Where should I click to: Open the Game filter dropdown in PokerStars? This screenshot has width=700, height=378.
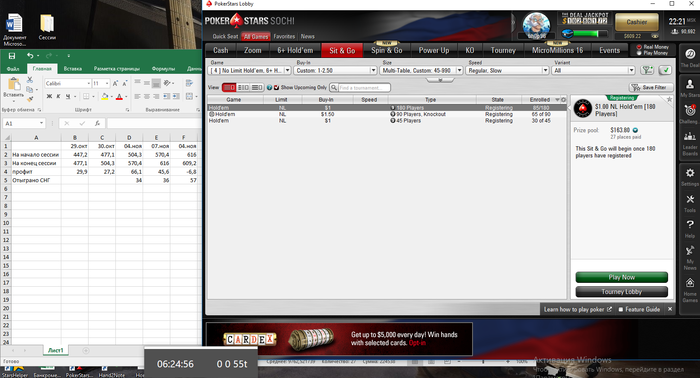pyautogui.click(x=250, y=71)
